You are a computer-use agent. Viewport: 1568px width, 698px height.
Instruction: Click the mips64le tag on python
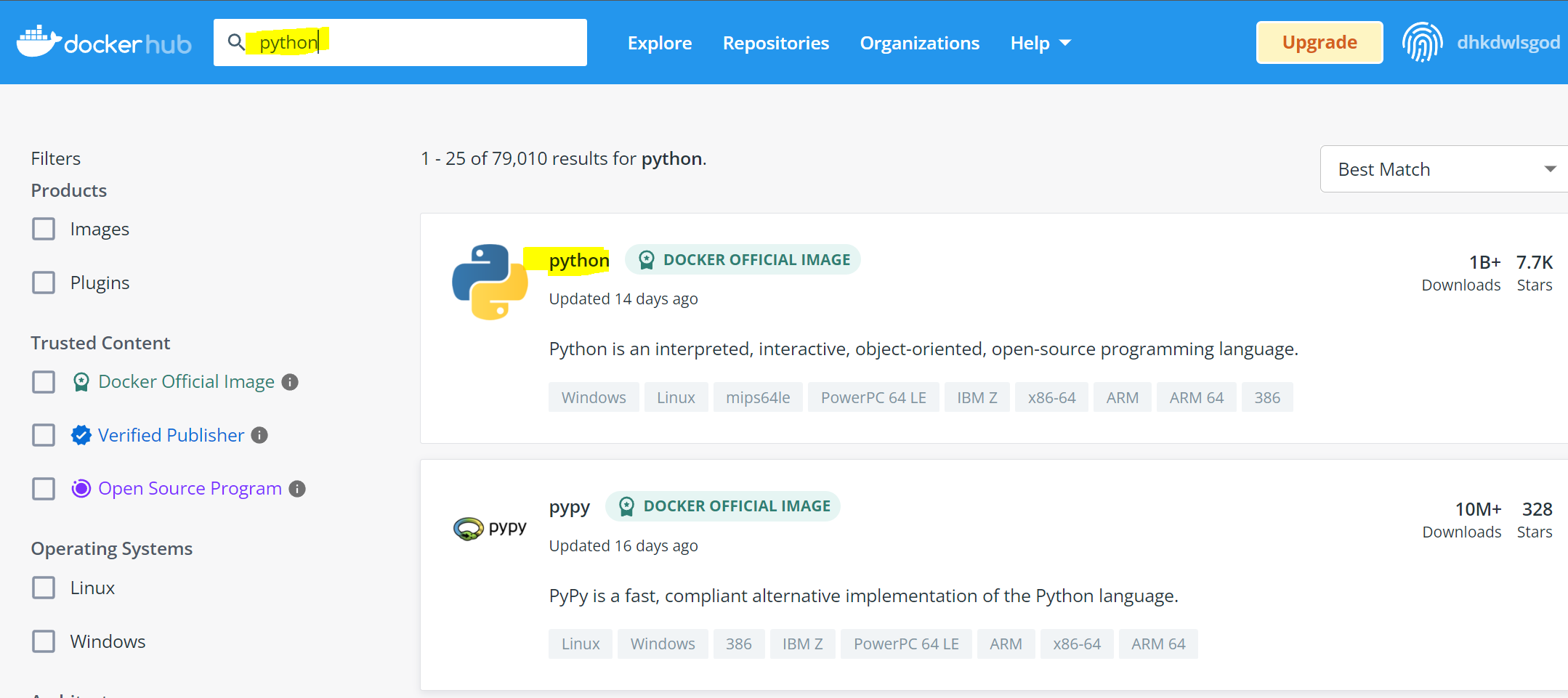(758, 397)
